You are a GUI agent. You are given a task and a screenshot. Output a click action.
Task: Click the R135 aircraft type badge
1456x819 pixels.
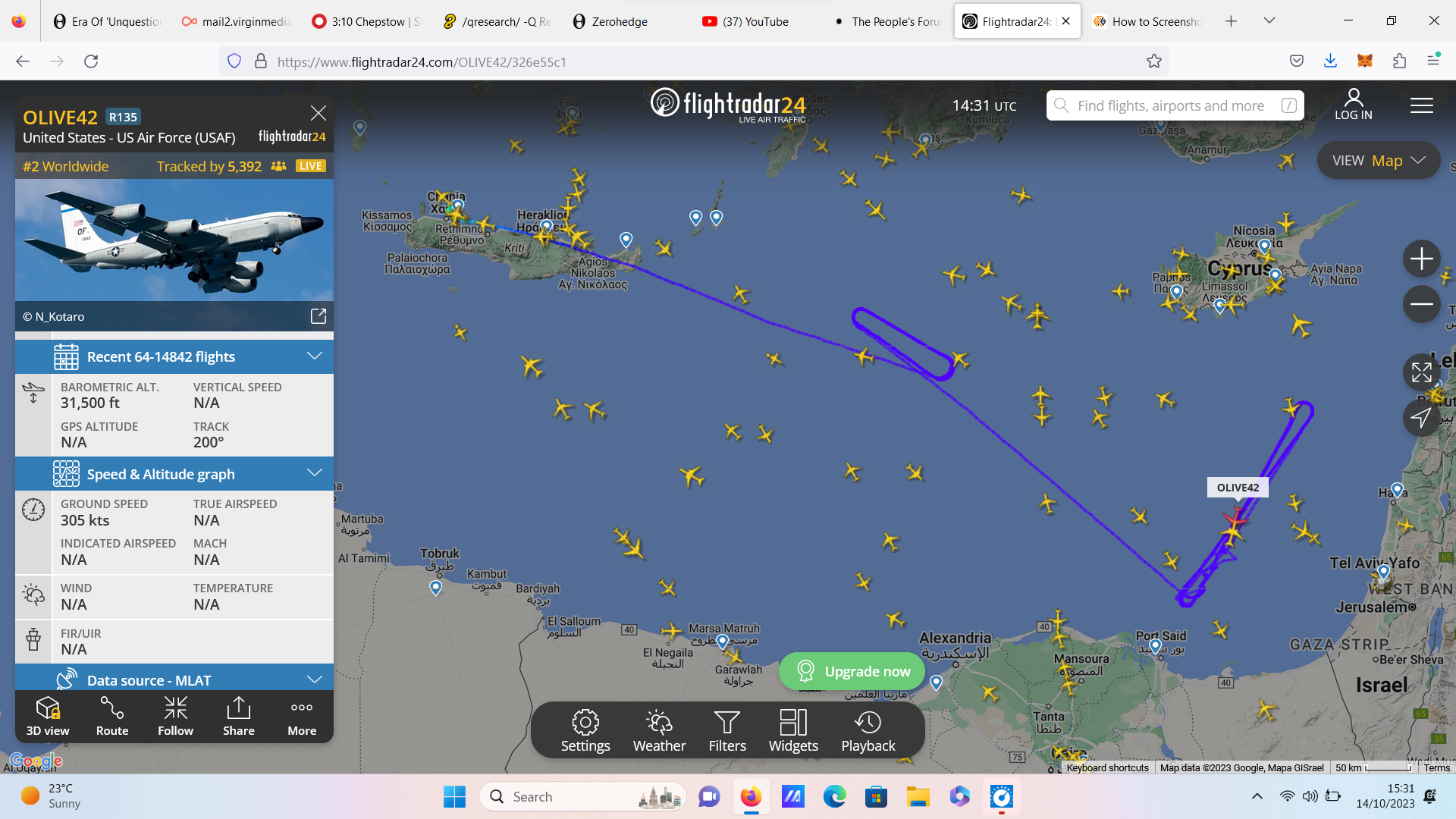tap(123, 117)
